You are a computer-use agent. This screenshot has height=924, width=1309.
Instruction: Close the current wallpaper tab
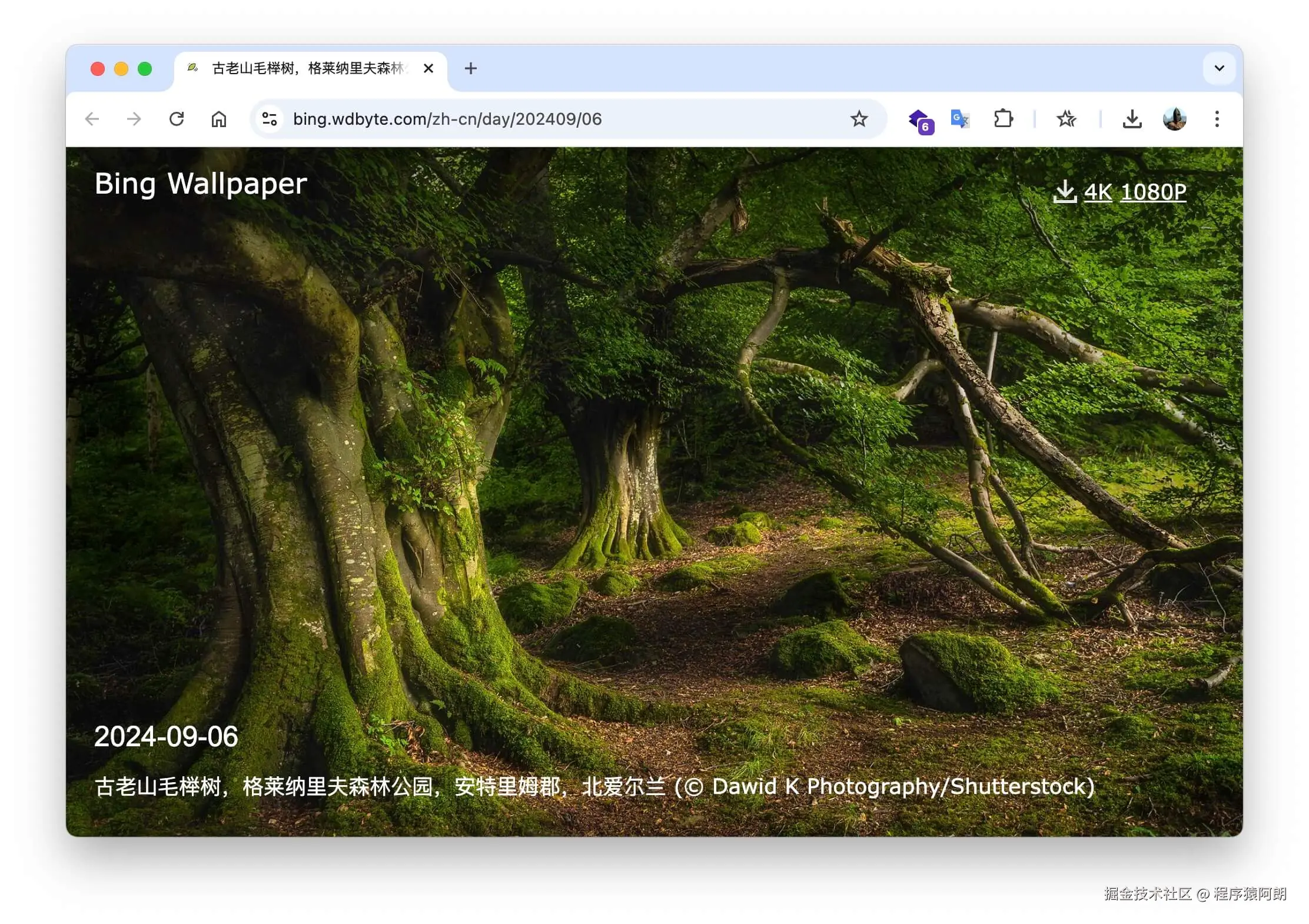[x=428, y=69]
